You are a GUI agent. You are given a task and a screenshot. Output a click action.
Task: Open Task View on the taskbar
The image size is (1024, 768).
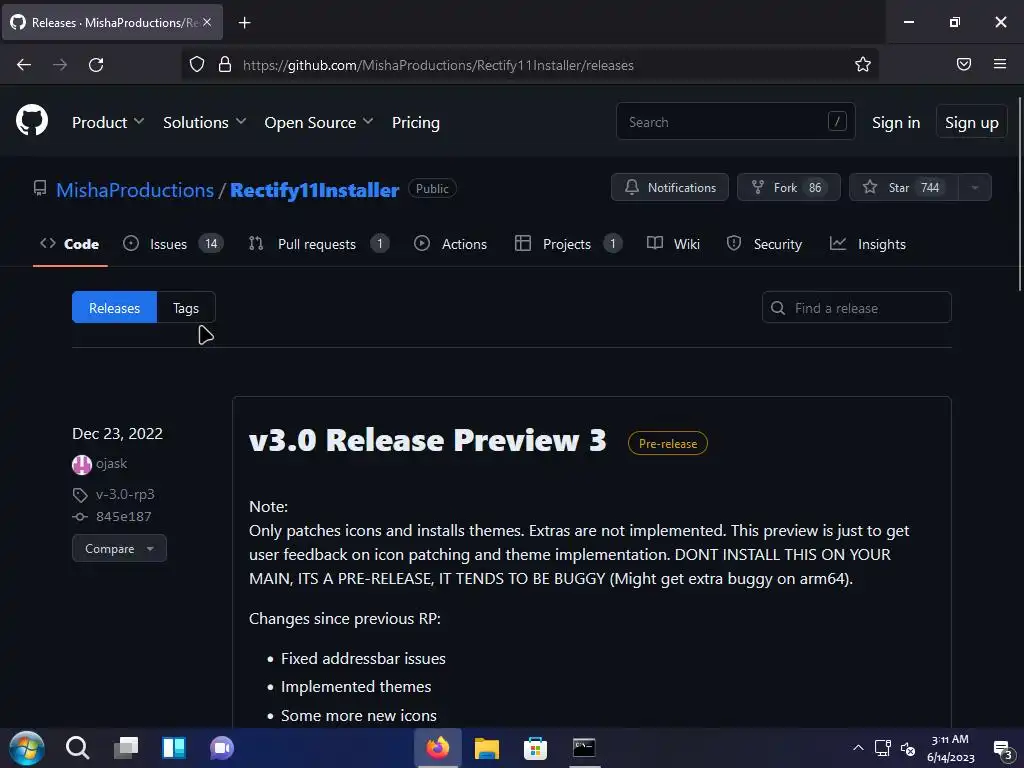click(x=126, y=748)
